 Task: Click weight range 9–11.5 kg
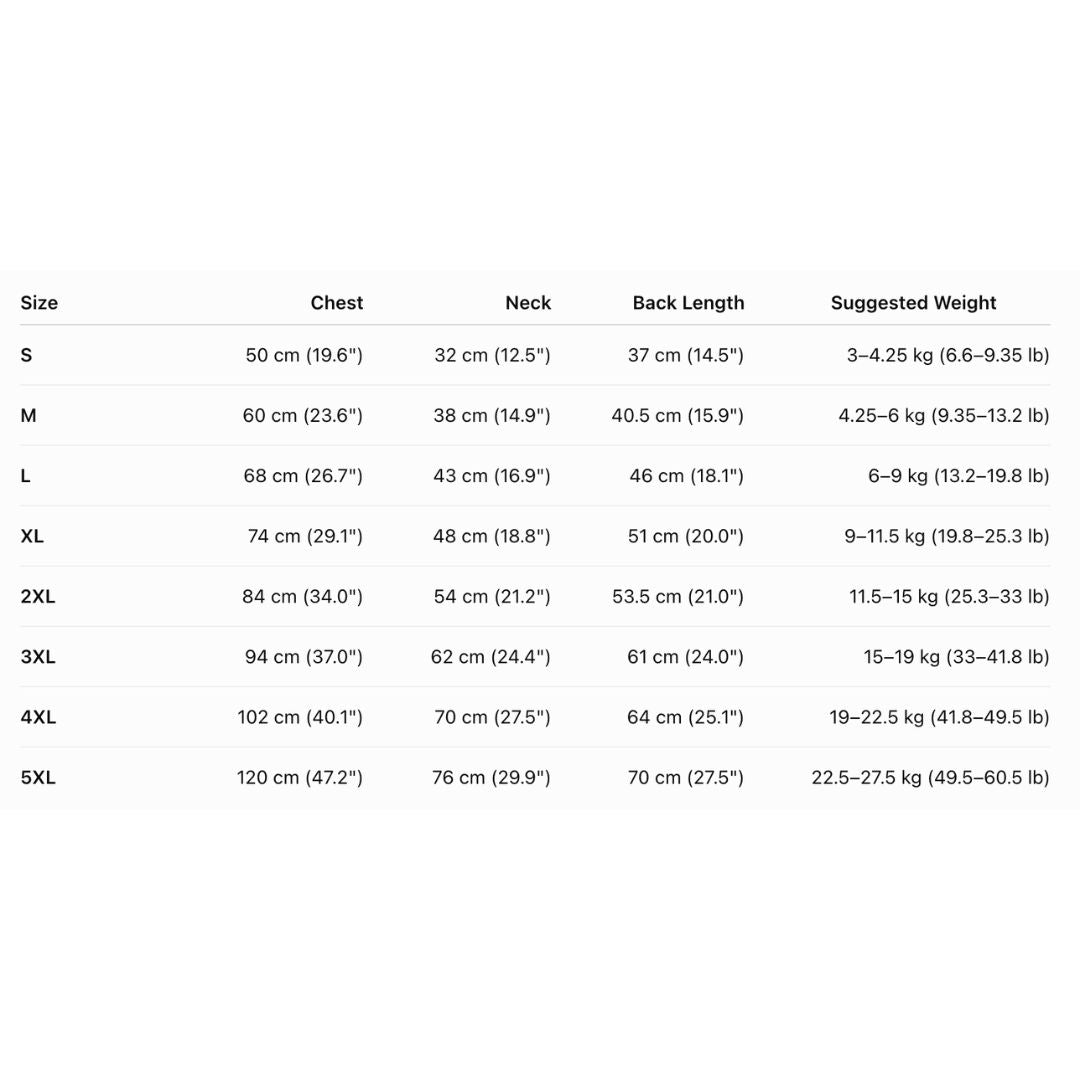pos(884,536)
